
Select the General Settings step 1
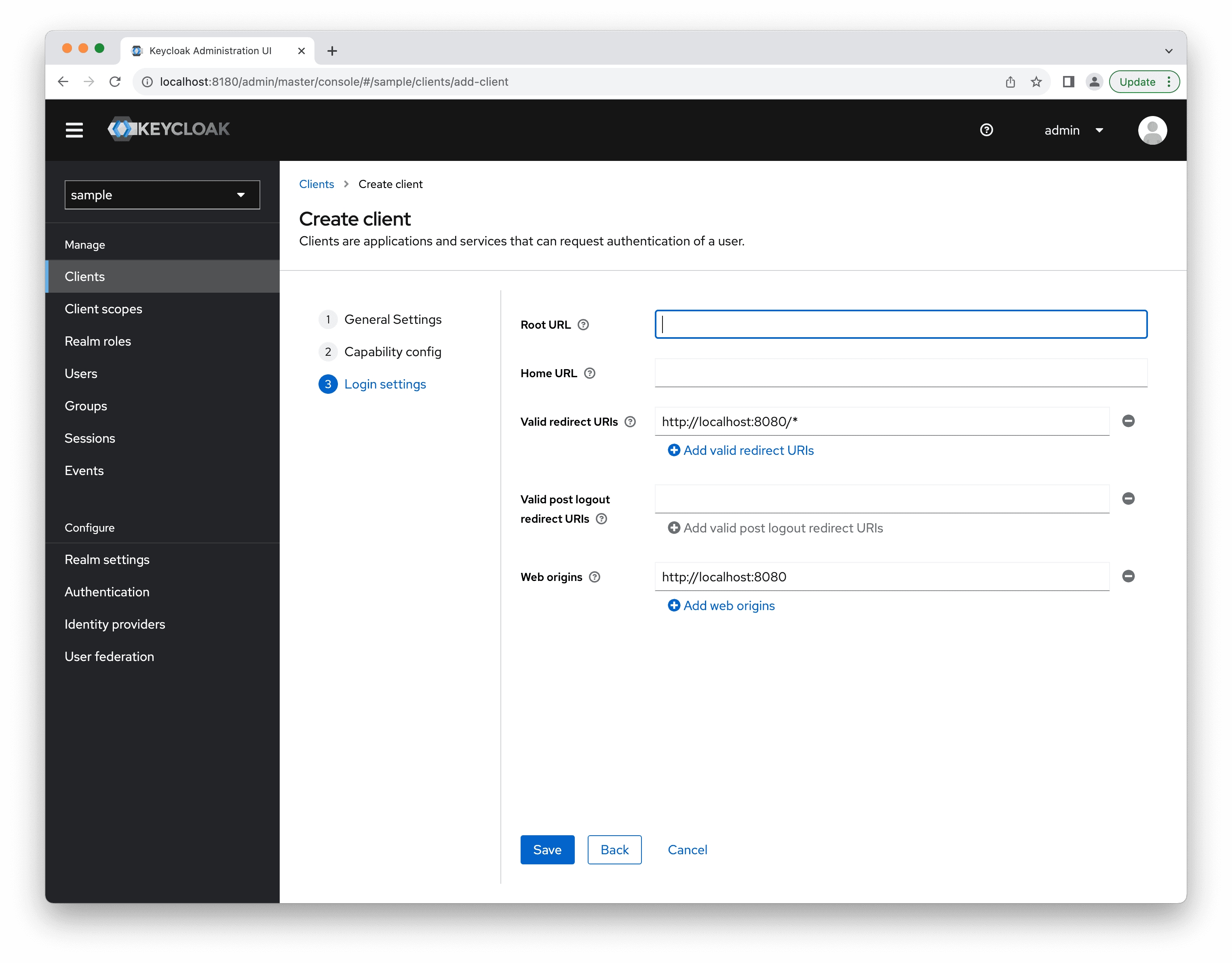(x=392, y=318)
